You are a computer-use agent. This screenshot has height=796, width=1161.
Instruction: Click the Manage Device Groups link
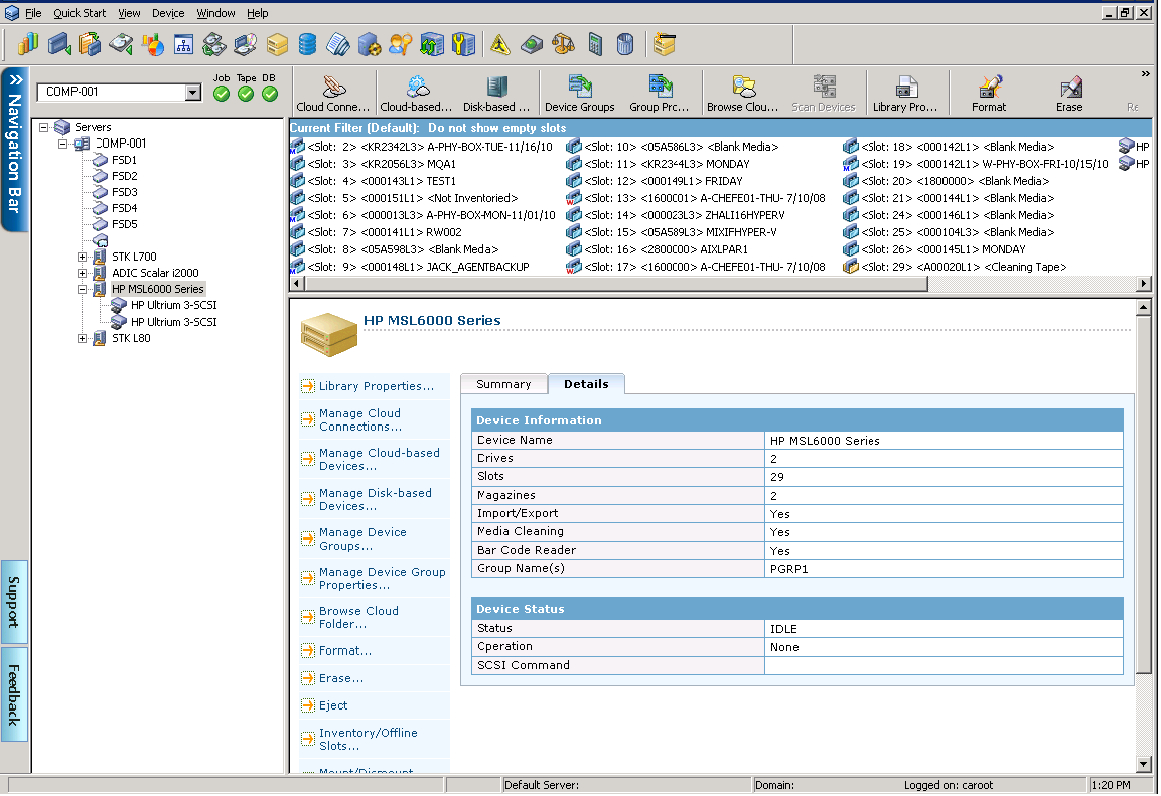(362, 539)
